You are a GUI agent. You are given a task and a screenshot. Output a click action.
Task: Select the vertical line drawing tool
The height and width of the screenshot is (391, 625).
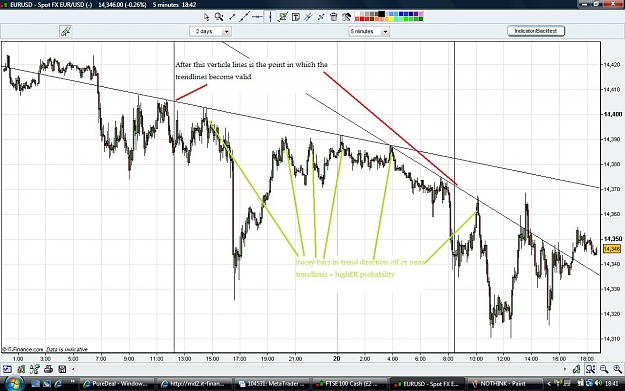pos(270,17)
